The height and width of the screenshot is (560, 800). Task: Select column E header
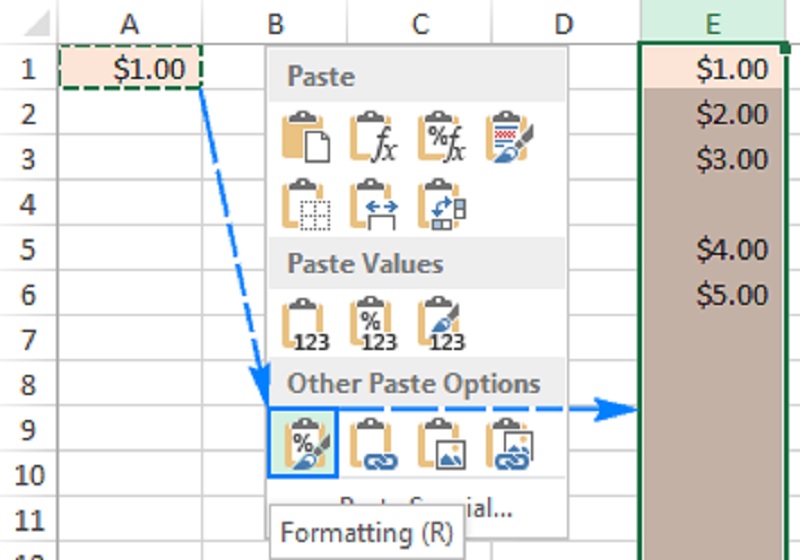point(713,23)
